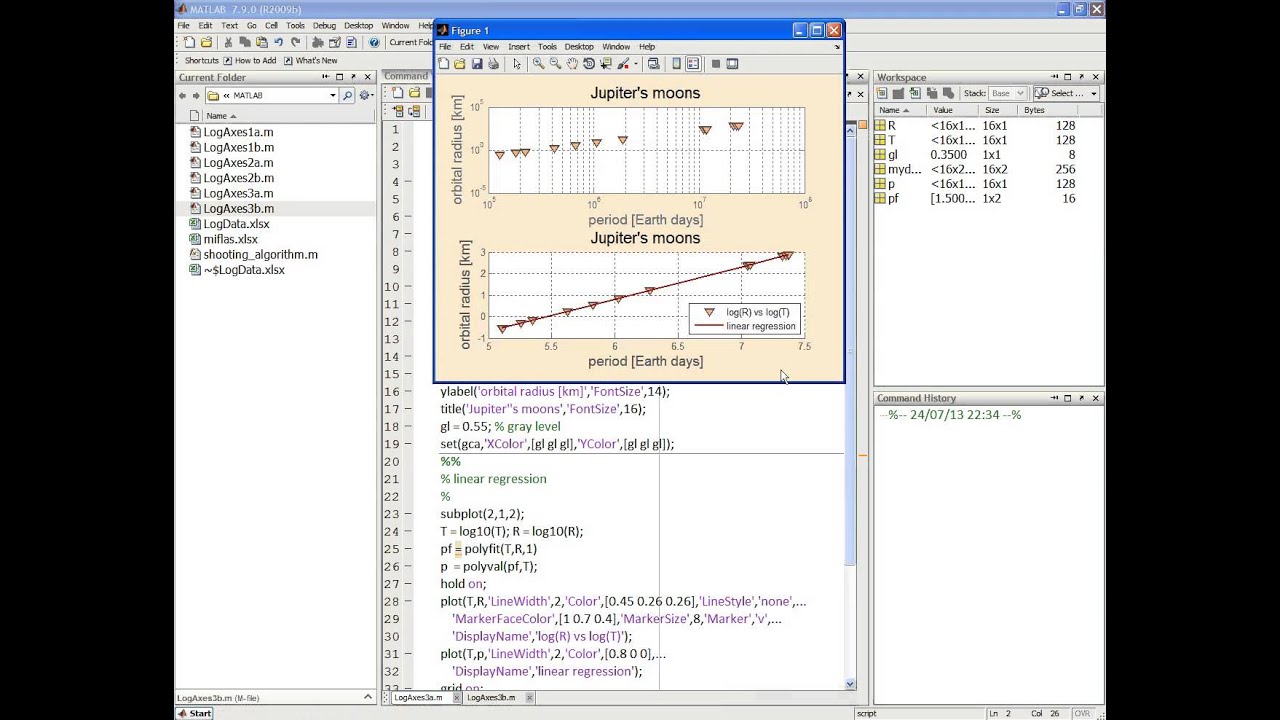
Task: Click the What's New shortcut link
Action: (310, 60)
